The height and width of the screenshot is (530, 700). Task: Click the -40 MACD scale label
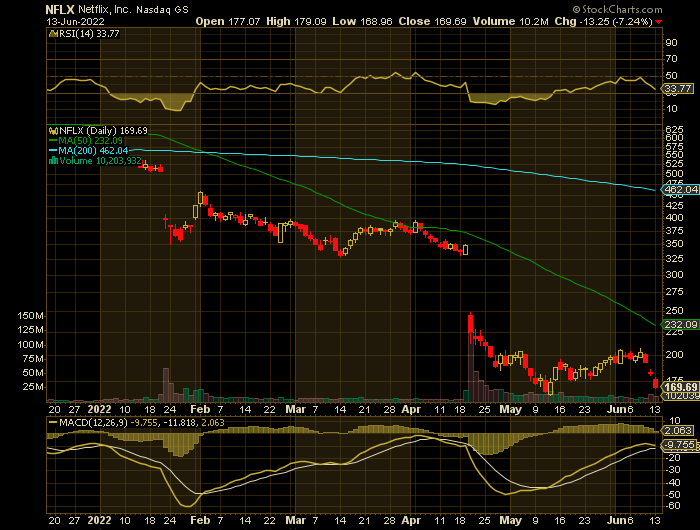[x=674, y=483]
